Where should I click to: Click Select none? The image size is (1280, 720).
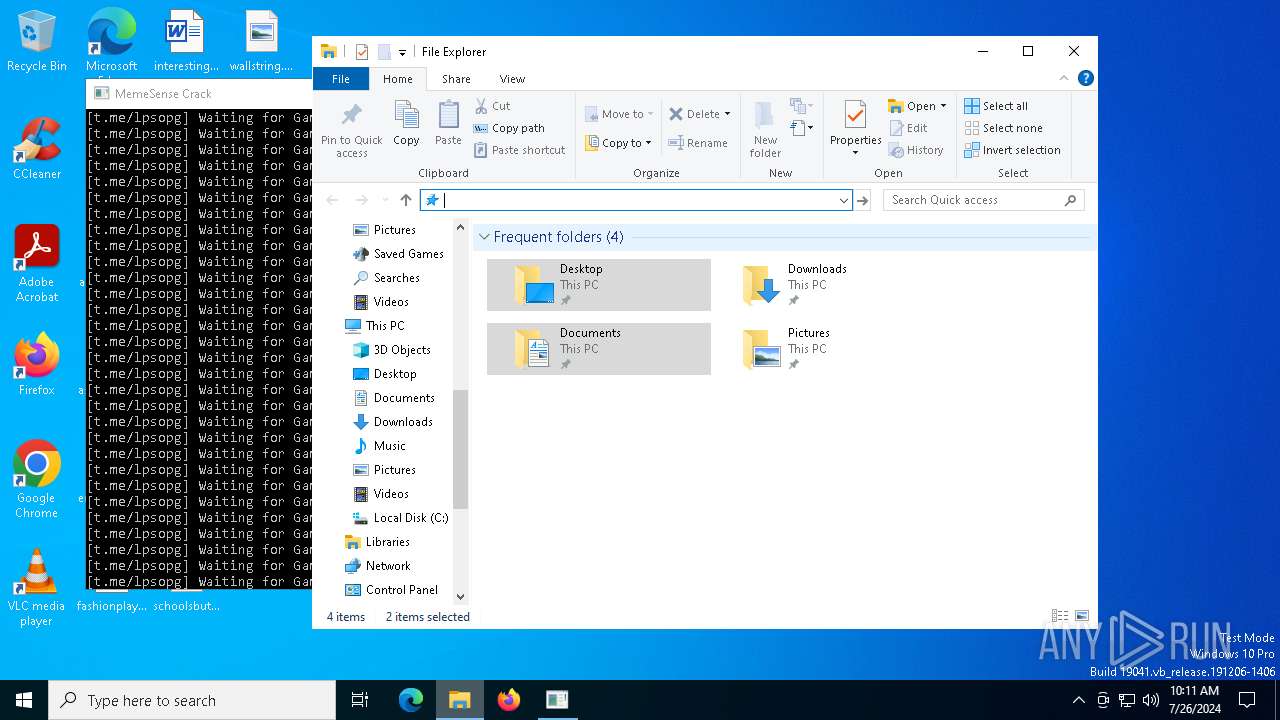coord(1003,128)
